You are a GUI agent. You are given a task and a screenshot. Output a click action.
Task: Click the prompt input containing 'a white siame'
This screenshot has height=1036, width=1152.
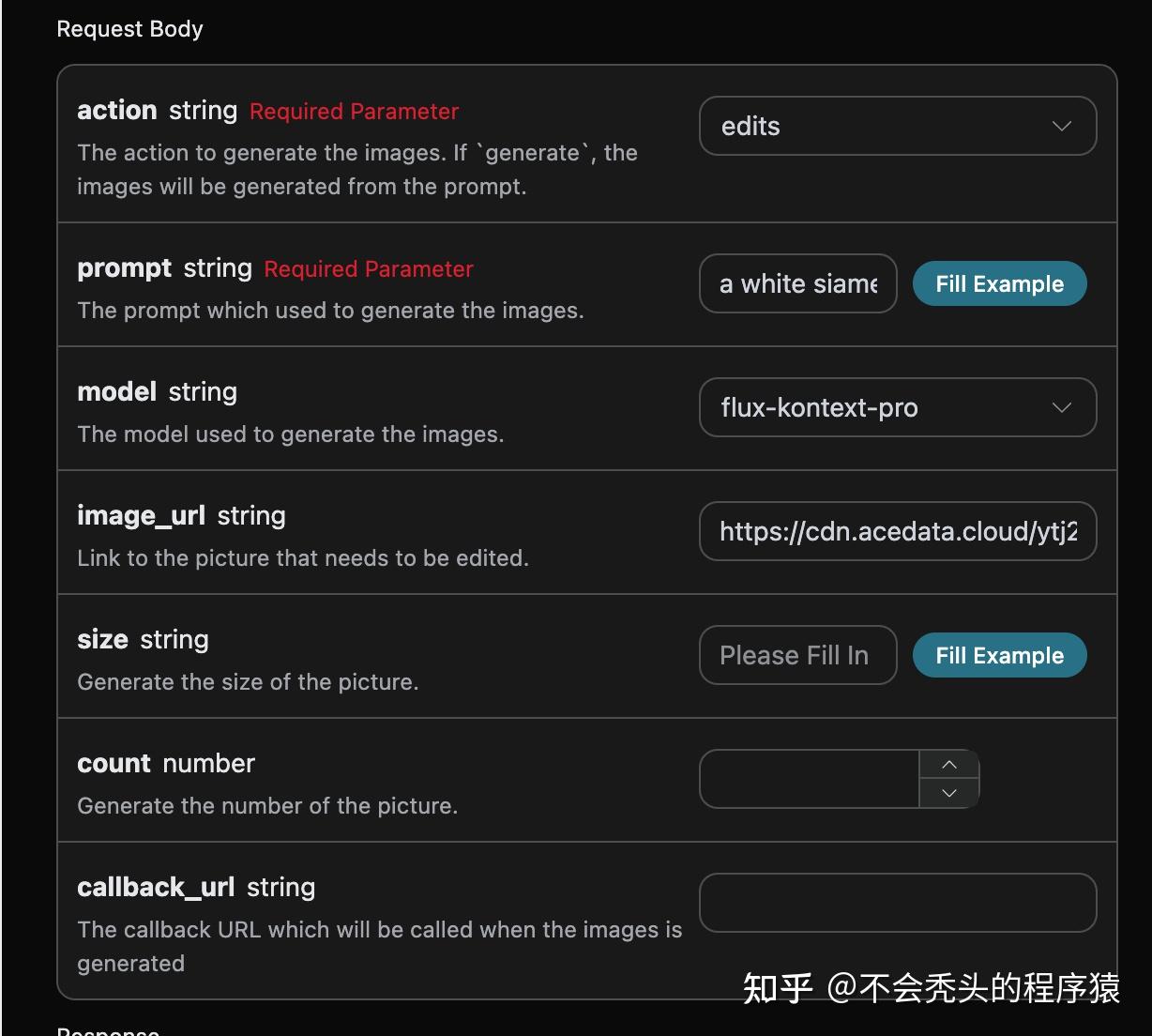coord(798,283)
